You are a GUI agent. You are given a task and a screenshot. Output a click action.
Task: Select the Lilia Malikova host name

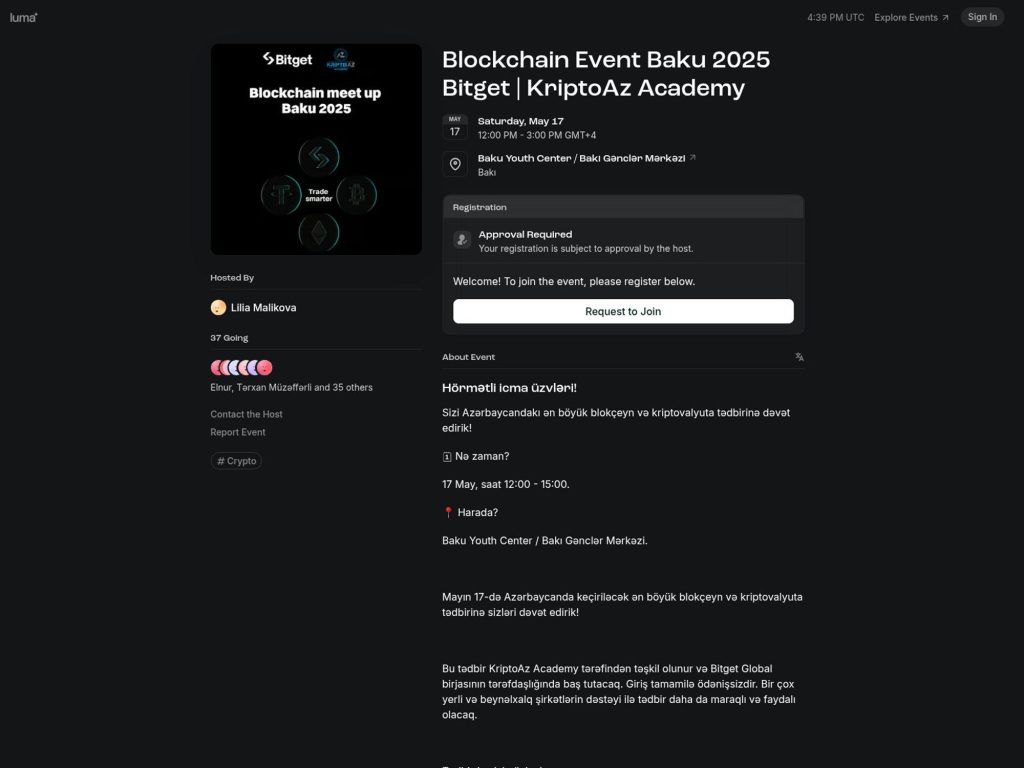pyautogui.click(x=264, y=307)
